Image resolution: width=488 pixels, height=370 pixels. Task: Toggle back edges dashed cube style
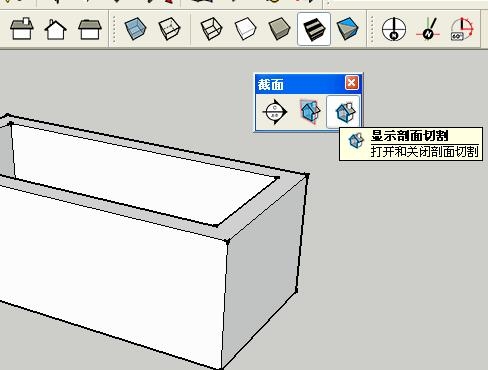coord(169,29)
